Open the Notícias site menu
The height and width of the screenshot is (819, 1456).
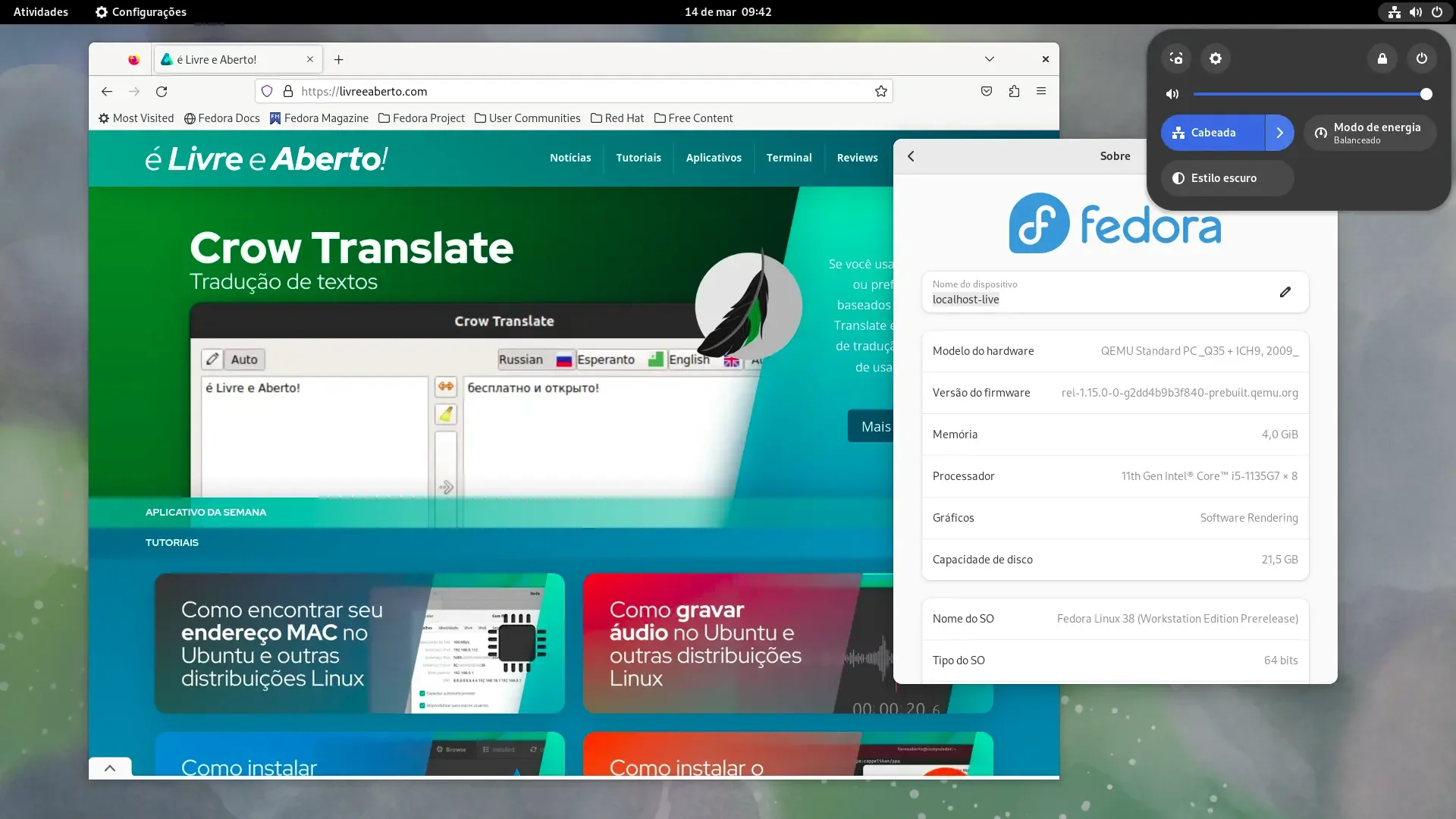(x=570, y=158)
